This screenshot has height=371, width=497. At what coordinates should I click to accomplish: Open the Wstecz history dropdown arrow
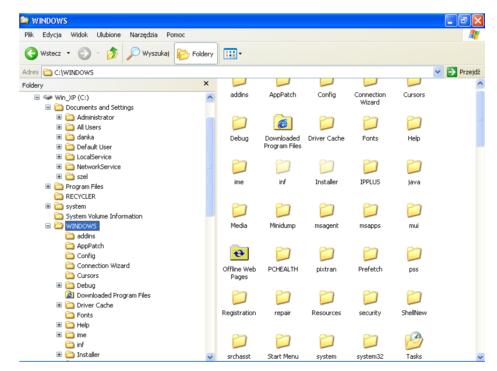(x=68, y=53)
